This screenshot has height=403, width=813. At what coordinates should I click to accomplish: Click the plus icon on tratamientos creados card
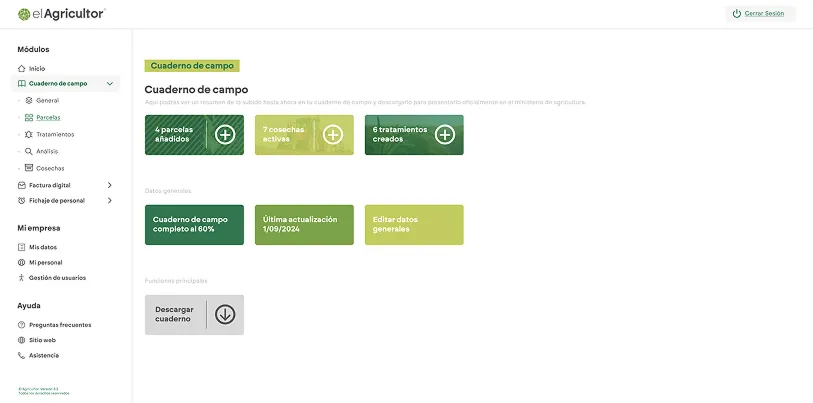[x=443, y=134]
